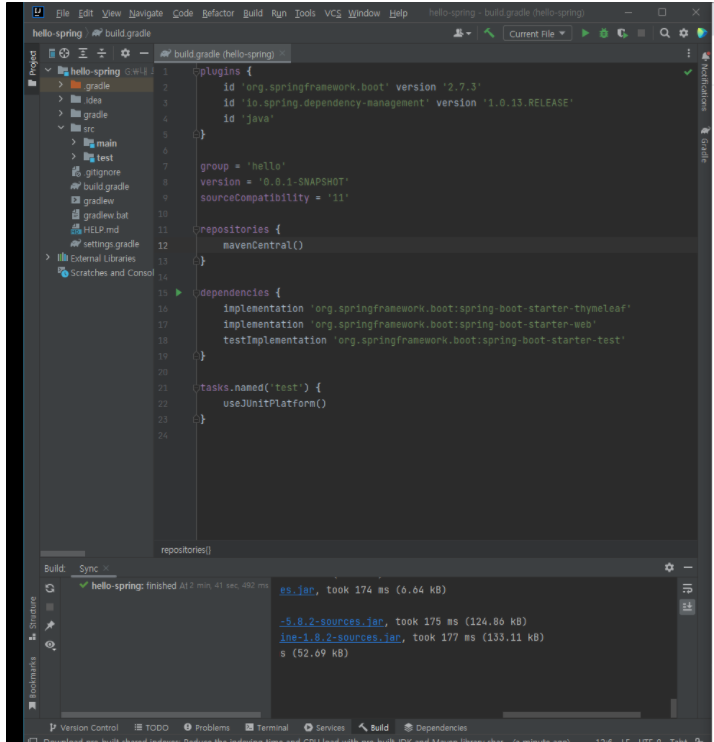
Task: Open the JetBrains Toolbox colorful icon
Action: [702, 33]
